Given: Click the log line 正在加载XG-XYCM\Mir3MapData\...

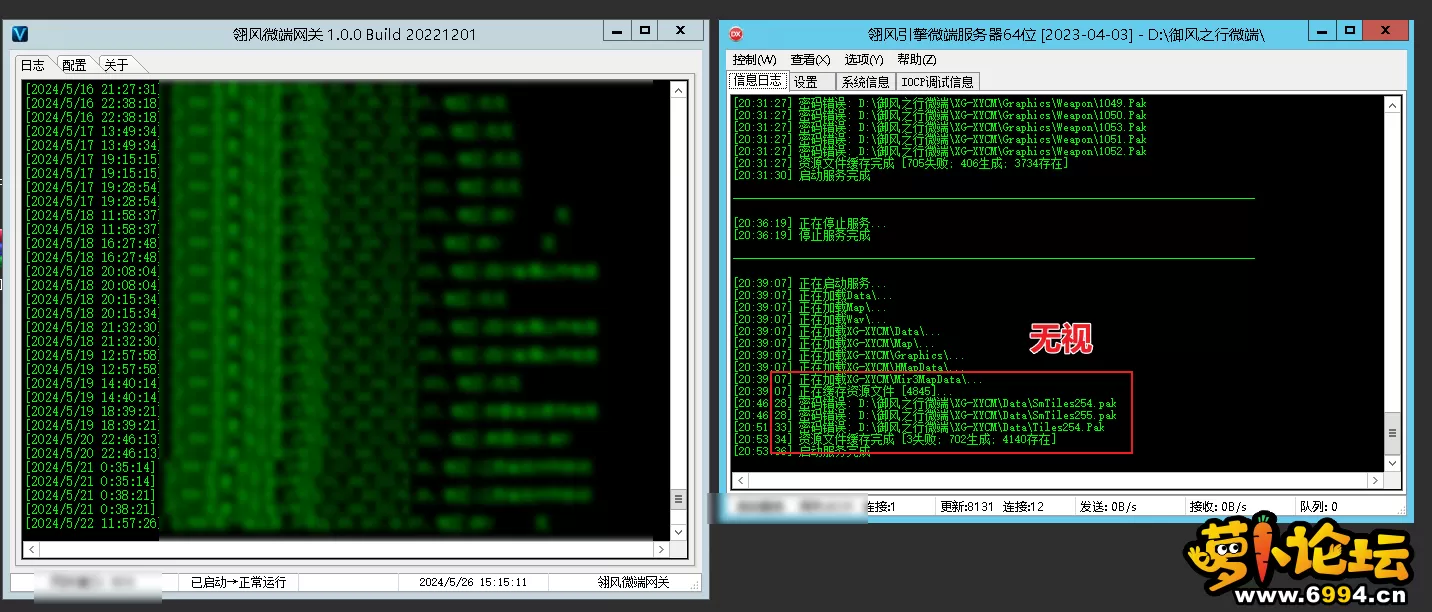Looking at the screenshot, I should pyautogui.click(x=857, y=379).
